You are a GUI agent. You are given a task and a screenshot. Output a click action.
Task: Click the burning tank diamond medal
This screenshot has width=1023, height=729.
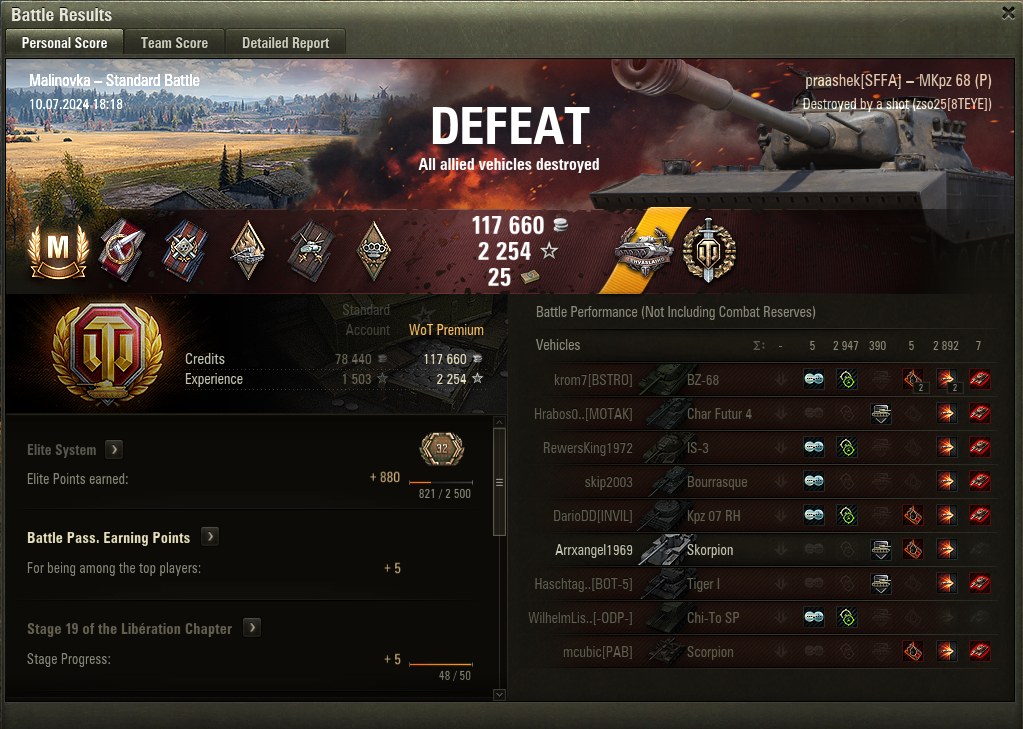click(248, 251)
